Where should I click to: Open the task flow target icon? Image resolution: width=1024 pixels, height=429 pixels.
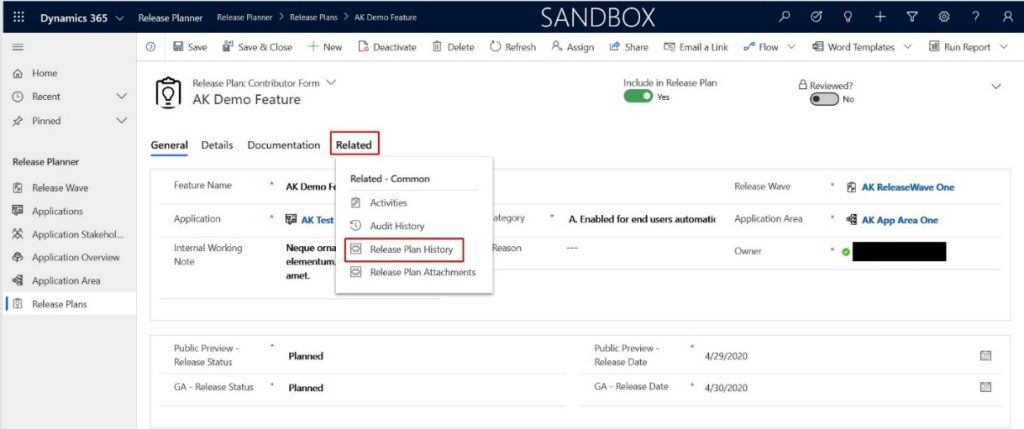click(x=816, y=18)
